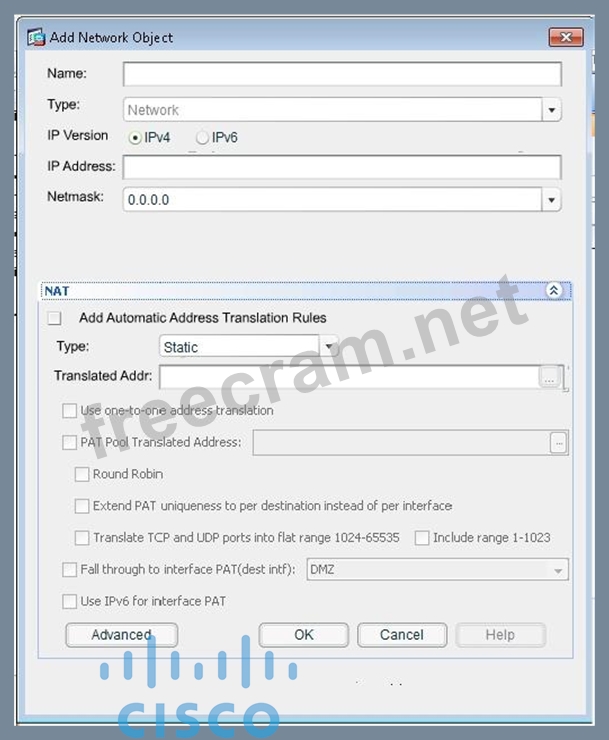Select the IPv4 radio button
The height and width of the screenshot is (740, 609).
[136, 137]
